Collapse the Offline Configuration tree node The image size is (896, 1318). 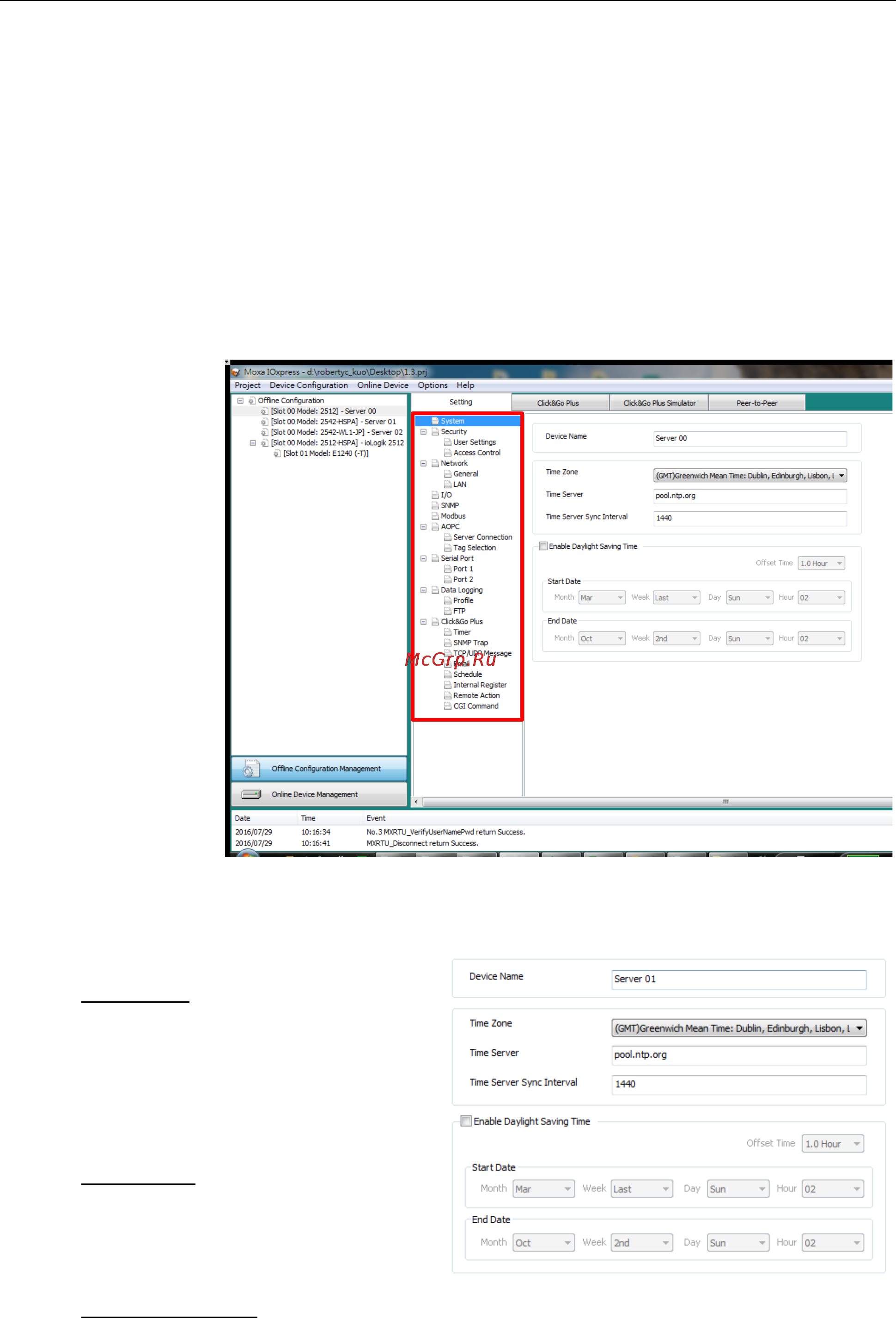(x=240, y=400)
